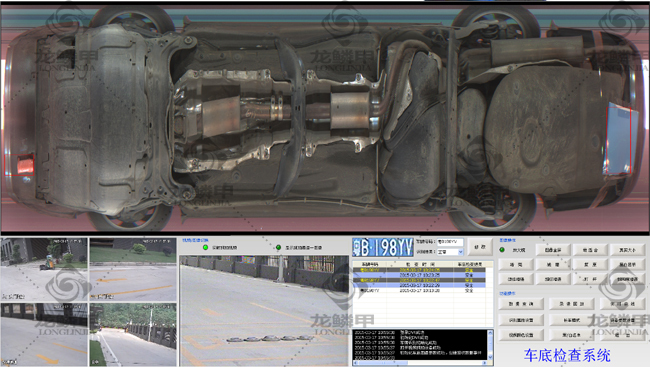
Task: Toggle the first green indicator above the live video
Action: 205,248
